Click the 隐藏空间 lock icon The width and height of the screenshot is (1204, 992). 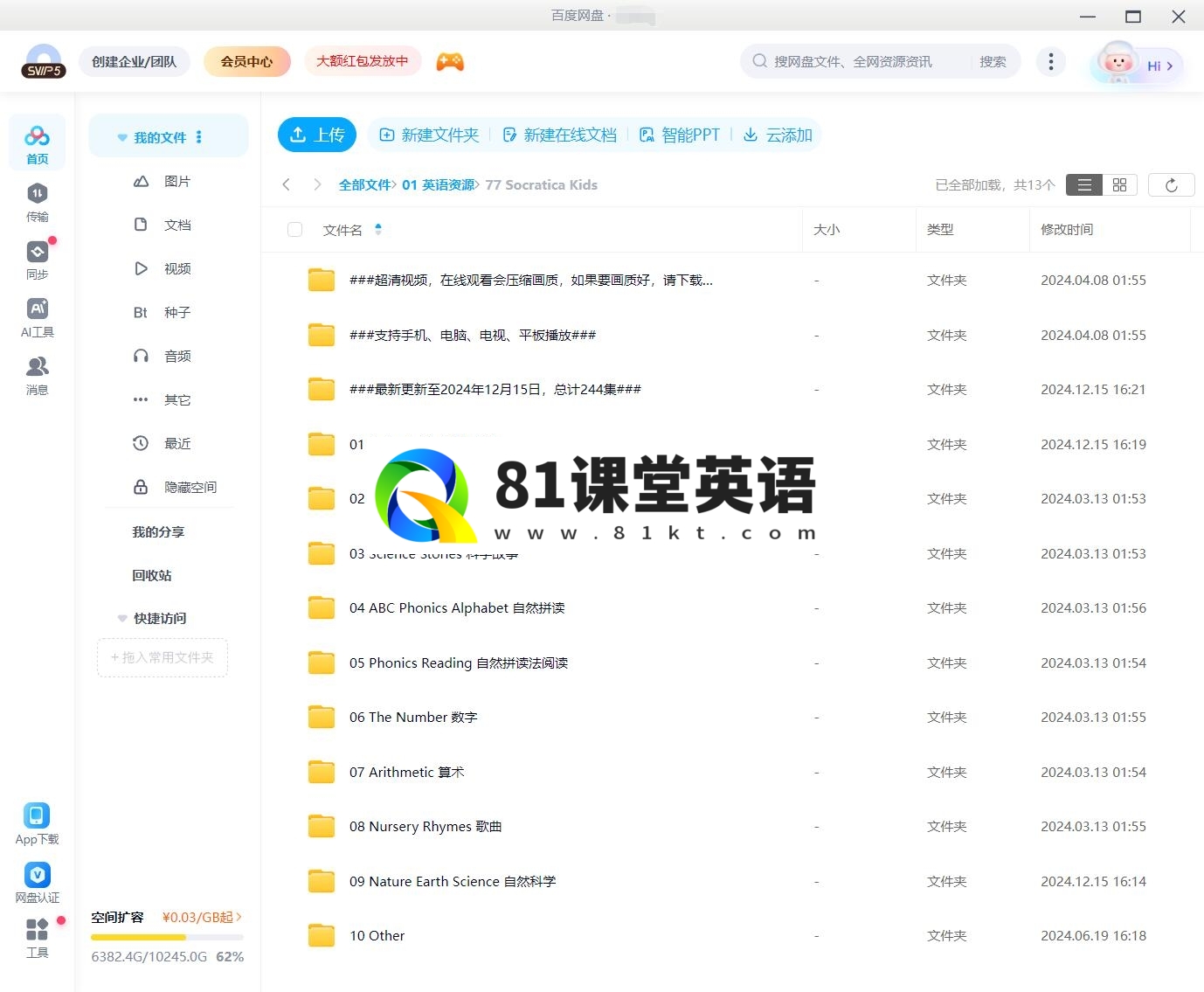(141, 487)
